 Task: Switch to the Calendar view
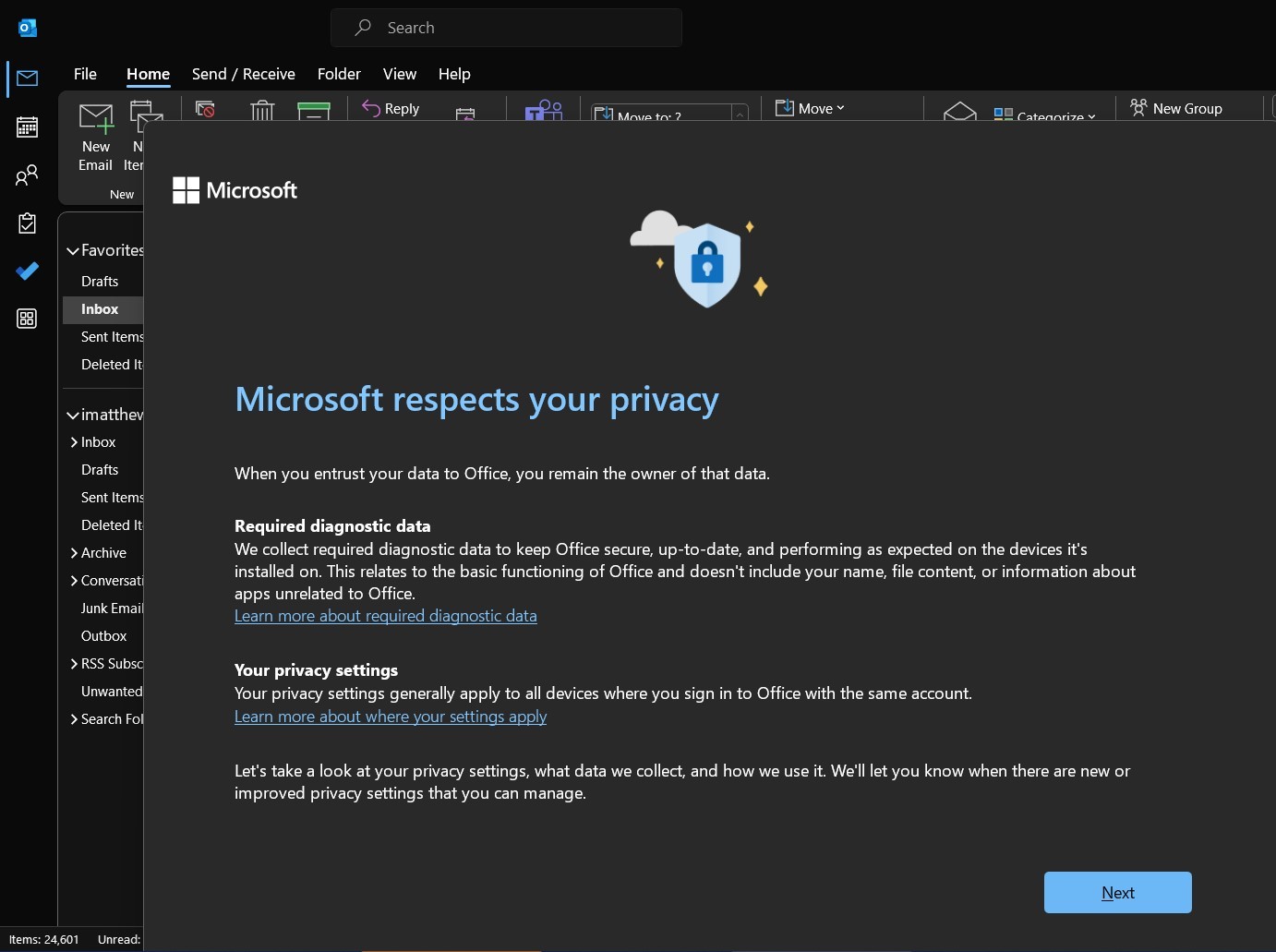click(27, 127)
